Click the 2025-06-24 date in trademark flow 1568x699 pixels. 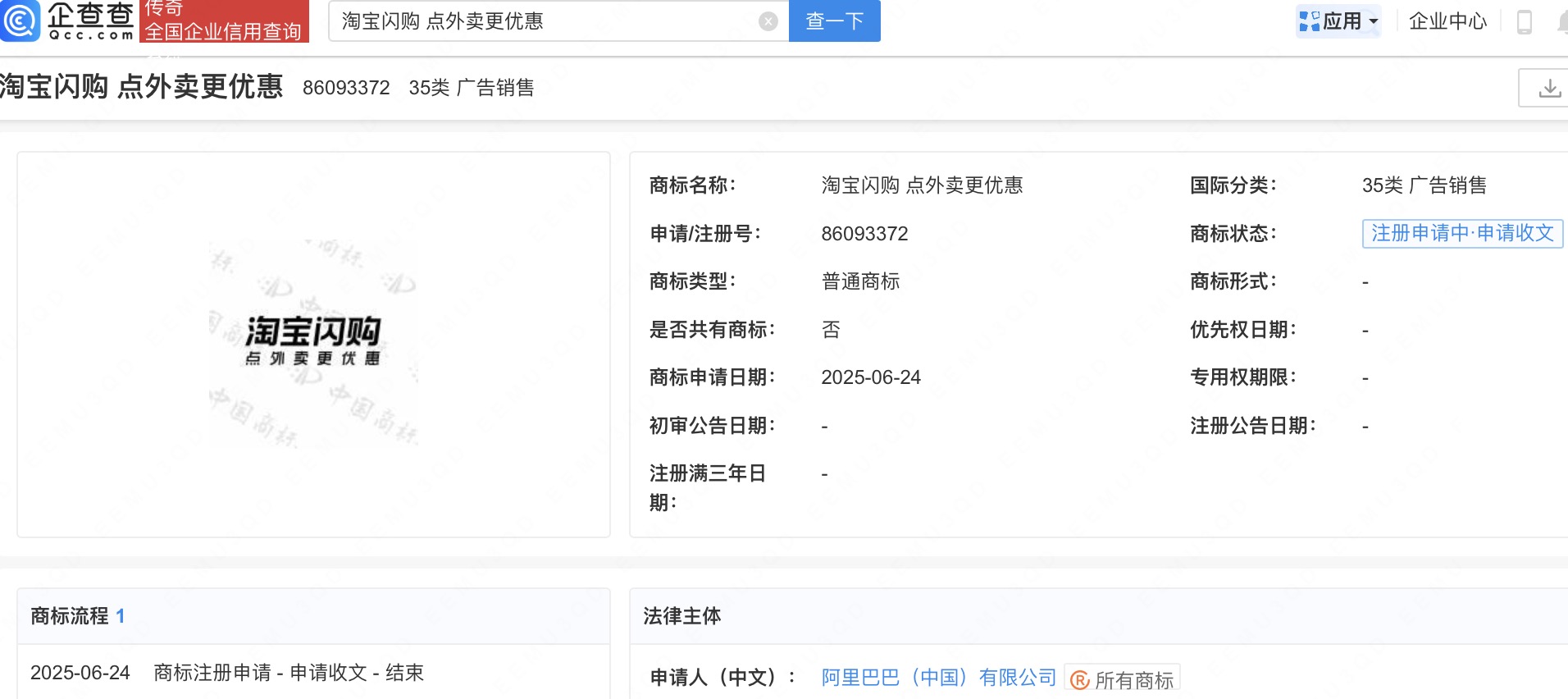[80, 673]
